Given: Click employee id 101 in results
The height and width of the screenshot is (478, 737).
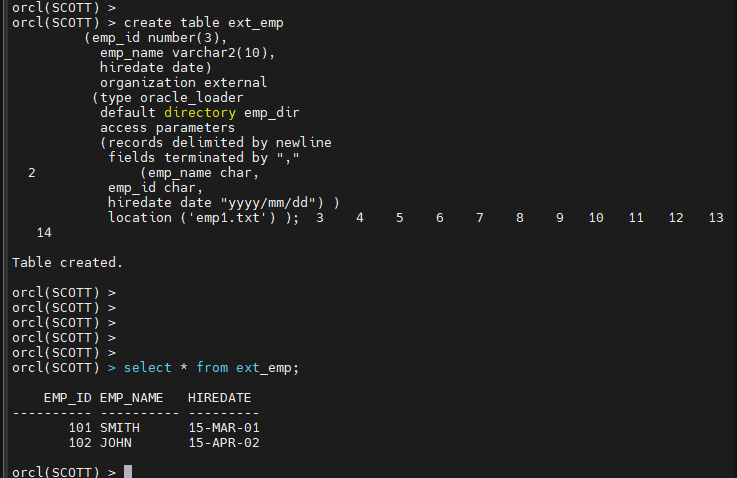Looking at the screenshot, I should click(x=80, y=428).
